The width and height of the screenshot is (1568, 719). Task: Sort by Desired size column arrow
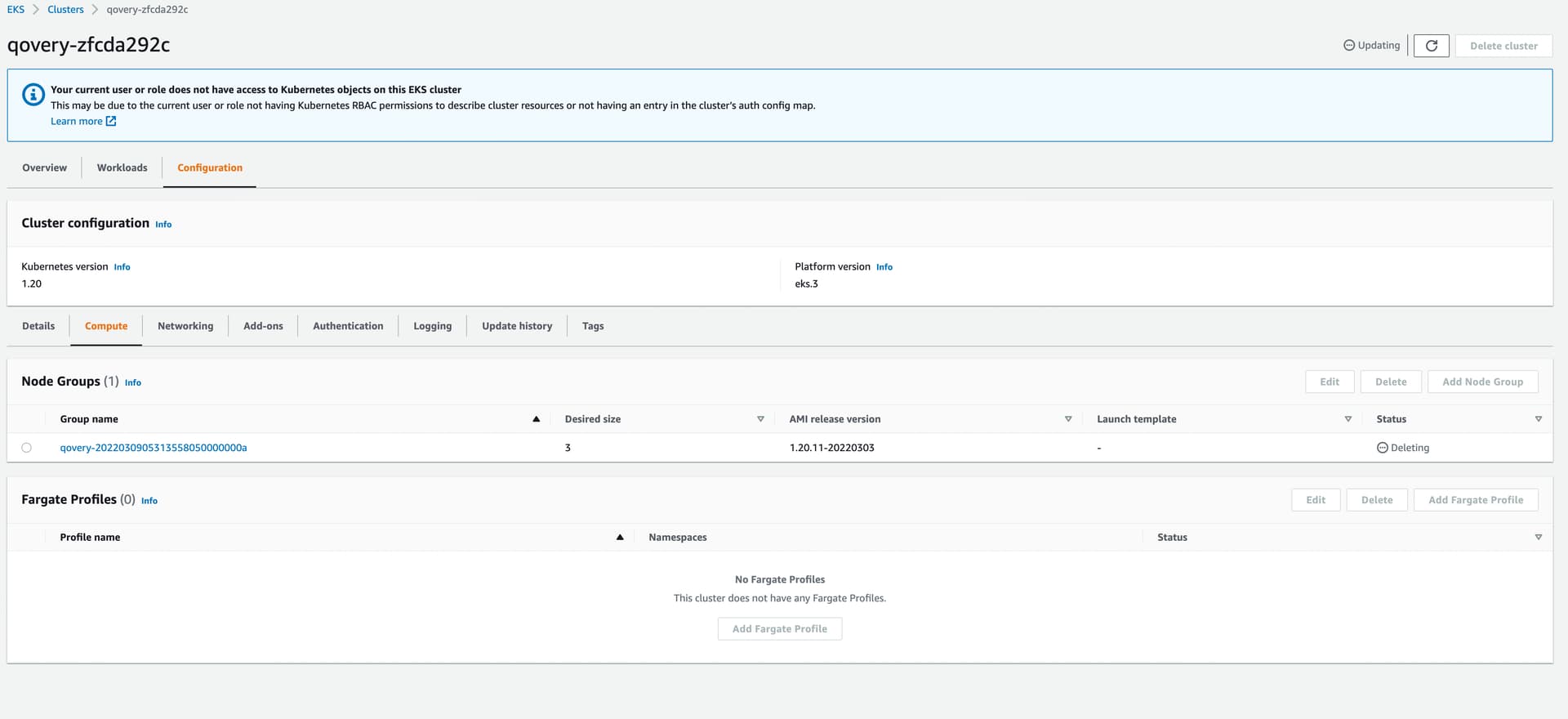(760, 419)
